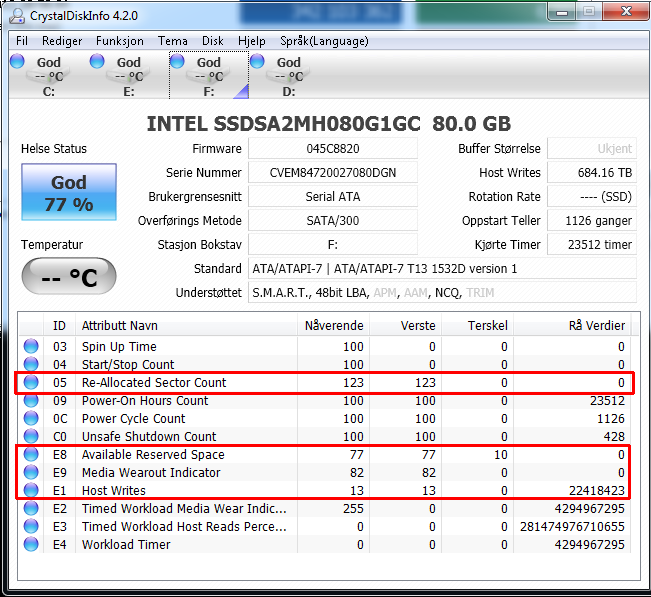Click the ID column header
Screen dimensions: 651x597
(x=59, y=325)
